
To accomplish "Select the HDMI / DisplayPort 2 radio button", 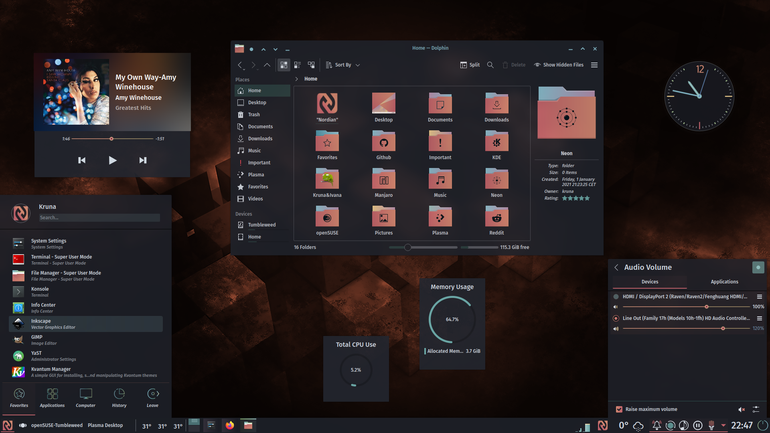I will (616, 297).
